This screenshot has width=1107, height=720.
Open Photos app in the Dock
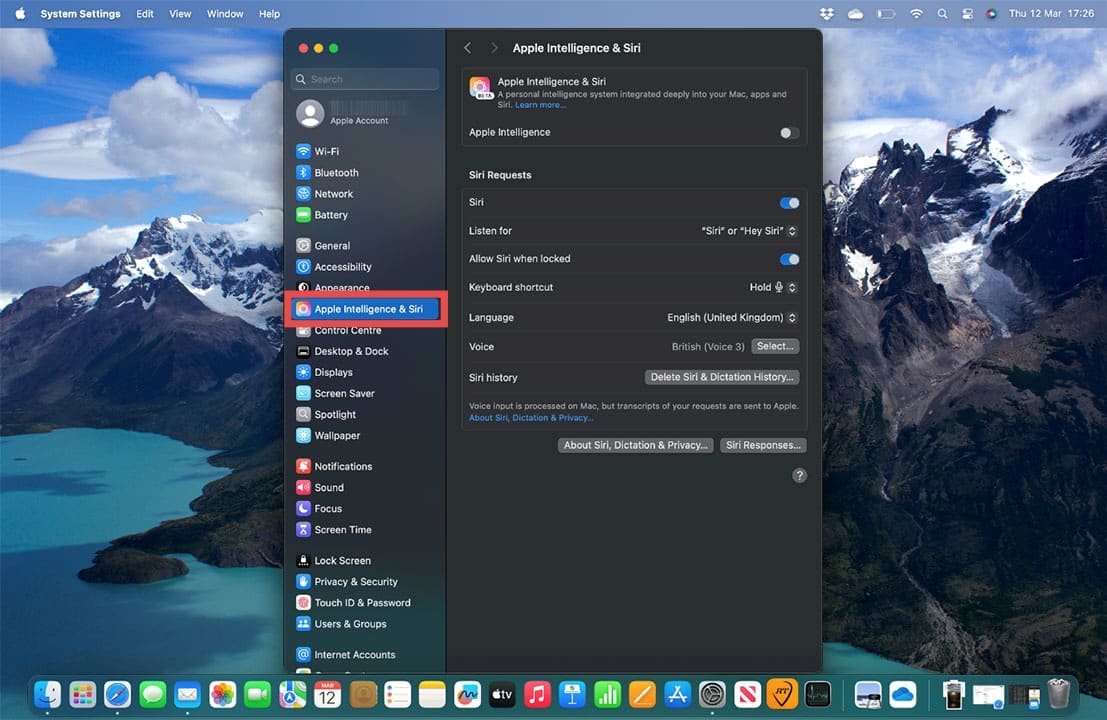click(x=222, y=695)
